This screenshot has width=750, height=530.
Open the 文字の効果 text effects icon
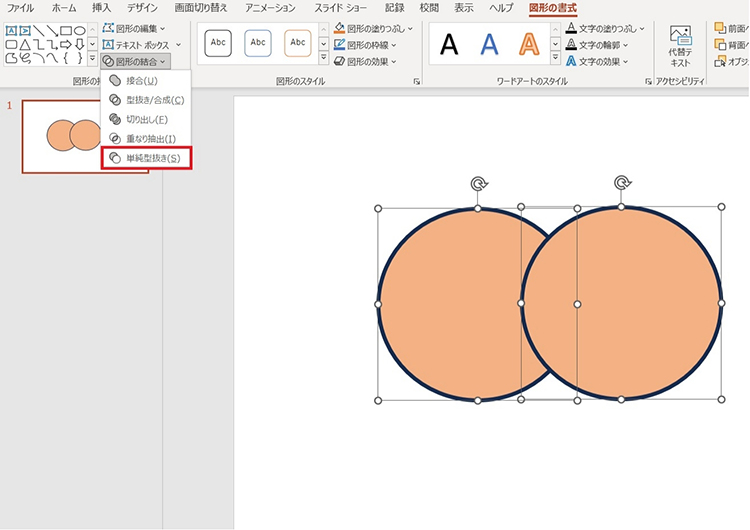pos(571,61)
